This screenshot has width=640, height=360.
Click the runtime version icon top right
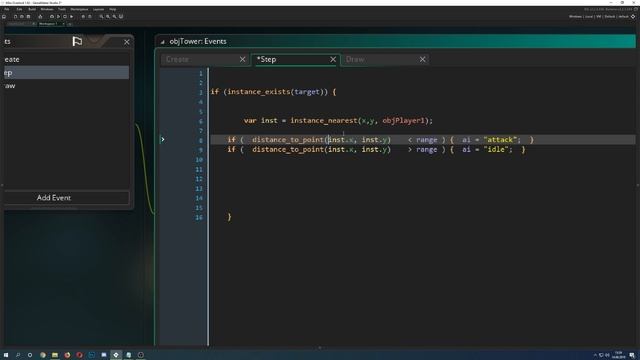click(636, 9)
